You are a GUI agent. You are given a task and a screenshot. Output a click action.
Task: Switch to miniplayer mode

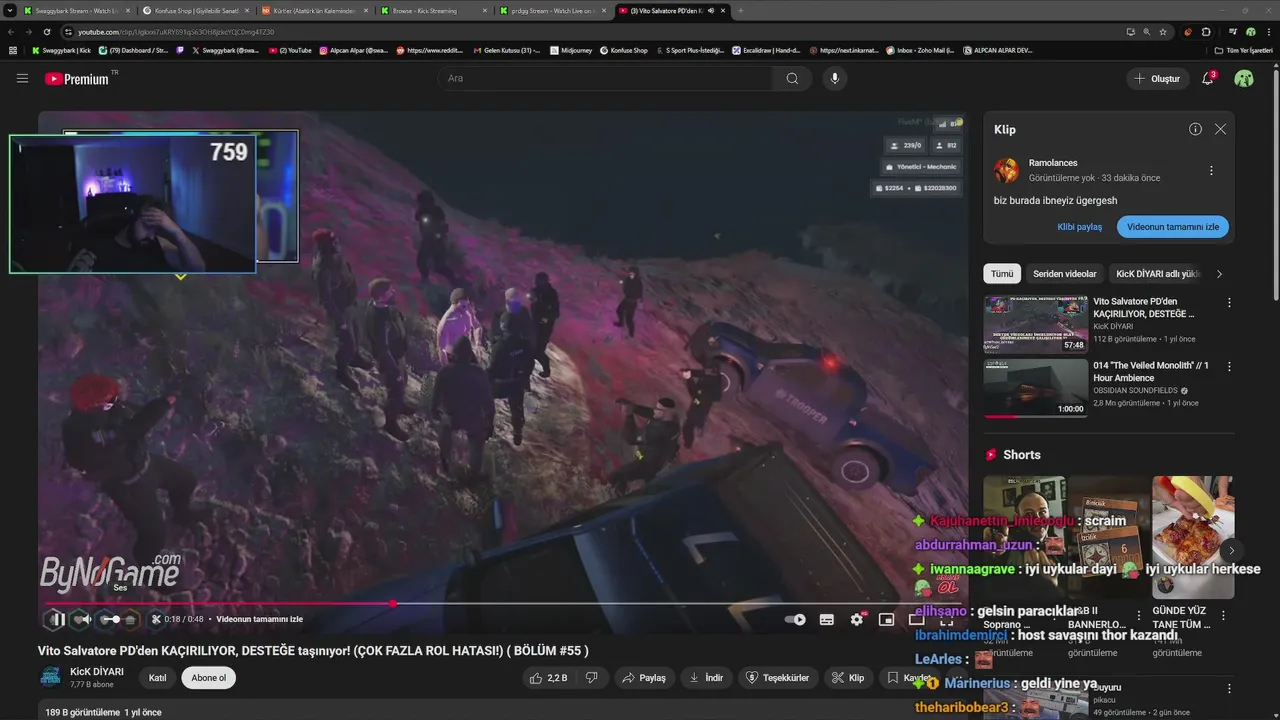coord(886,619)
